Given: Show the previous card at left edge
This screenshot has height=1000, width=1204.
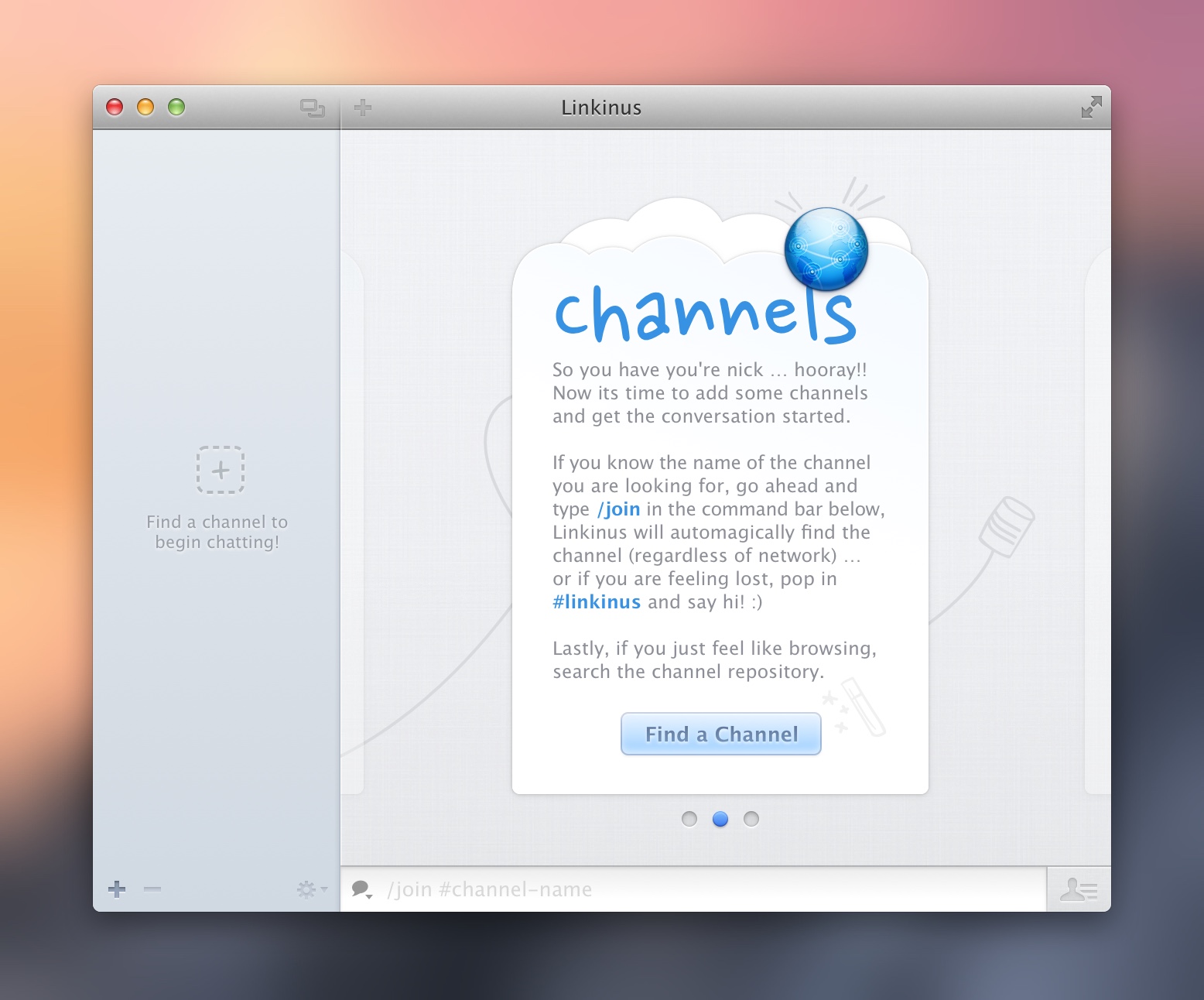Looking at the screenshot, I should click(x=352, y=522).
